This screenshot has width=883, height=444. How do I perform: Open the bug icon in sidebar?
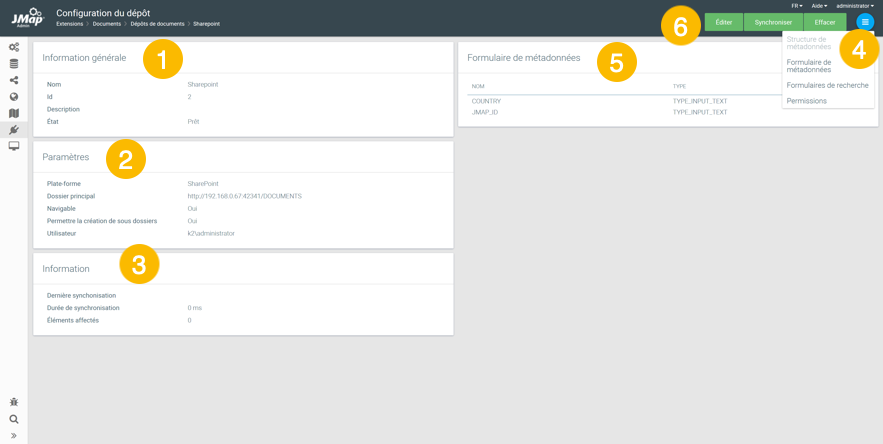coord(14,402)
